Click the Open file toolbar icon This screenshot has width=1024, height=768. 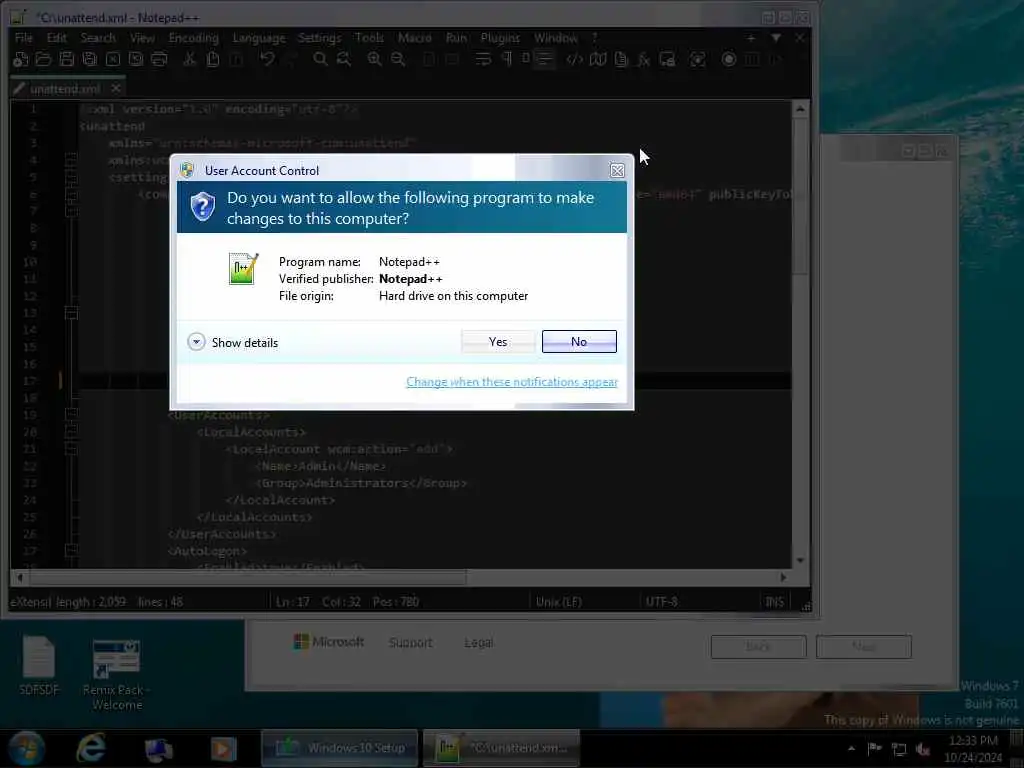click(43, 59)
